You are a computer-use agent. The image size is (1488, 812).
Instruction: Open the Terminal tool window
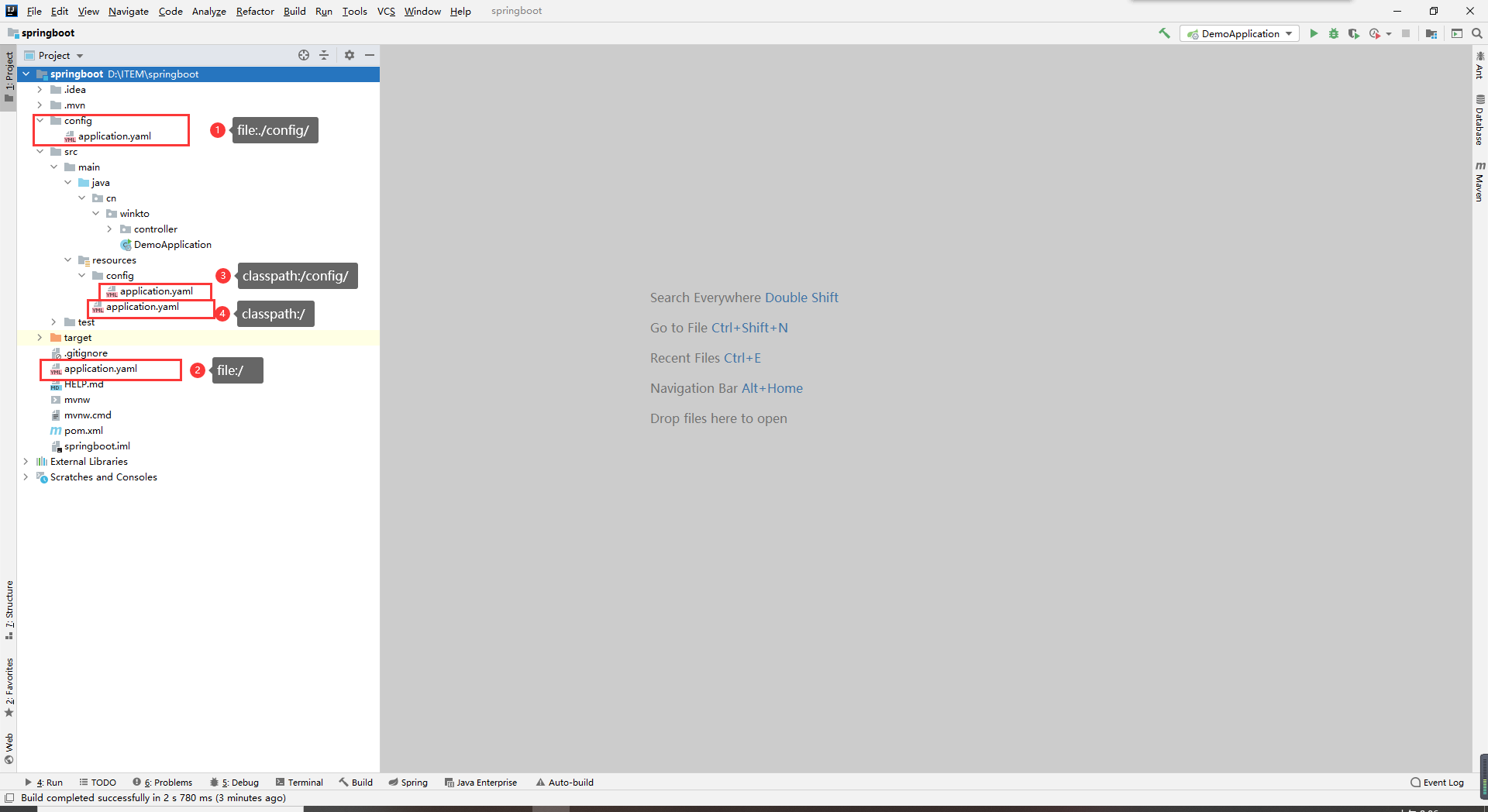tap(299, 783)
